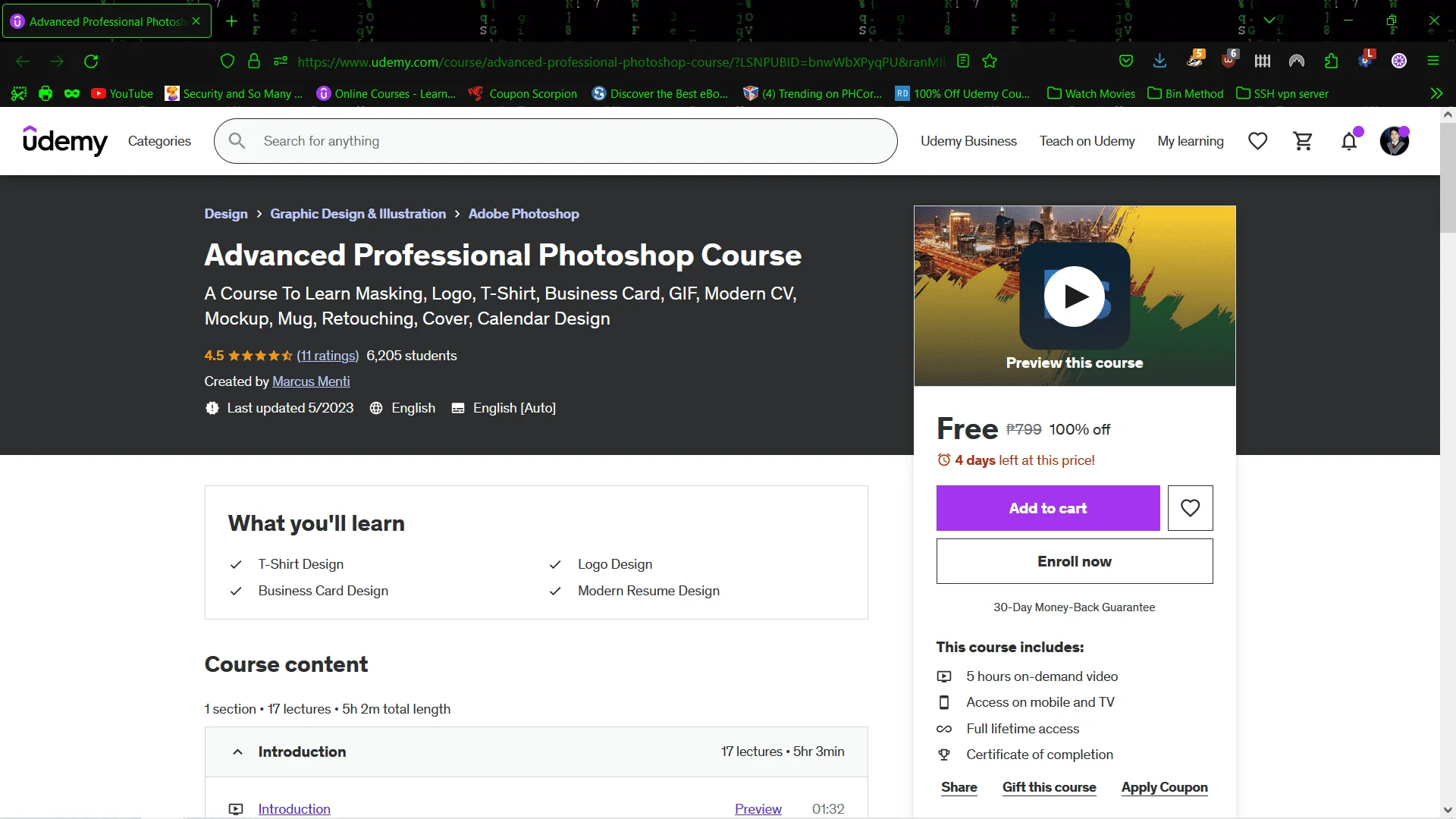Open Udemy Business

click(x=968, y=141)
